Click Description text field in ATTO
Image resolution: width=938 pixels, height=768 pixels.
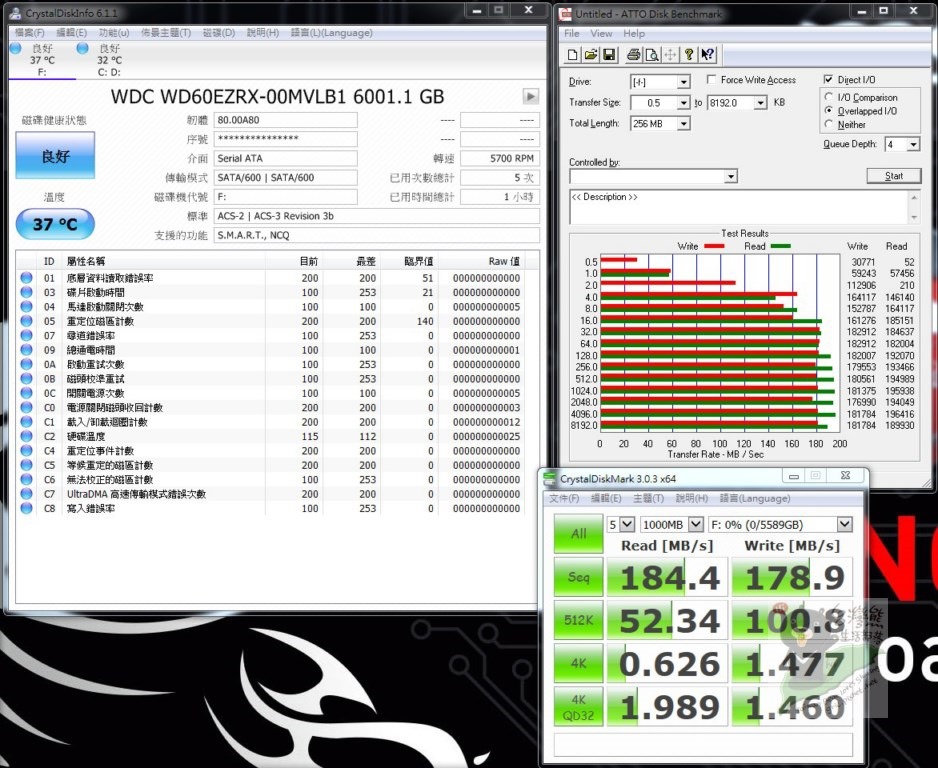pyautogui.click(x=738, y=207)
